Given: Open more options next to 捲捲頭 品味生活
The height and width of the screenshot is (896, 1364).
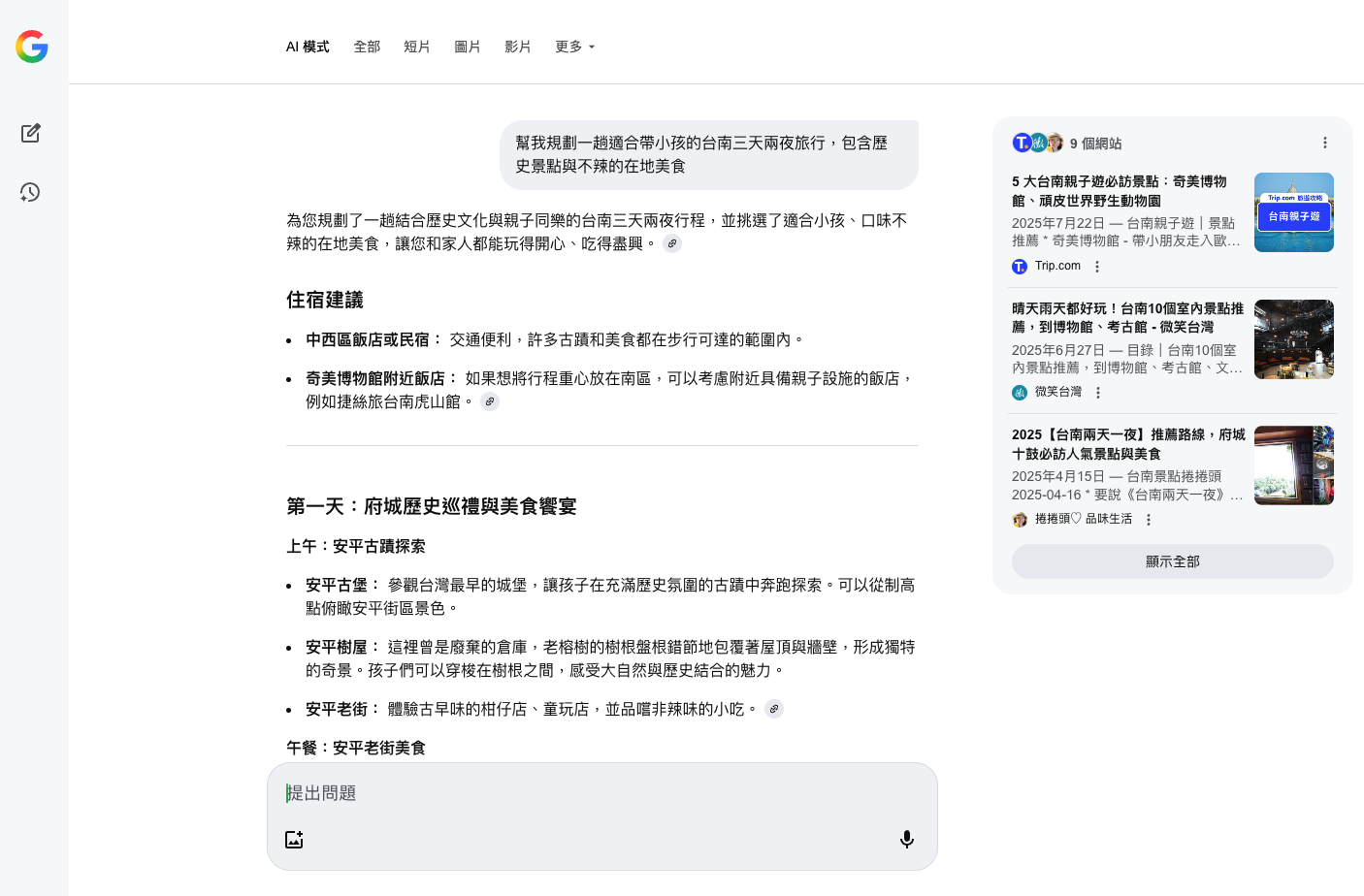Looking at the screenshot, I should tap(1149, 520).
